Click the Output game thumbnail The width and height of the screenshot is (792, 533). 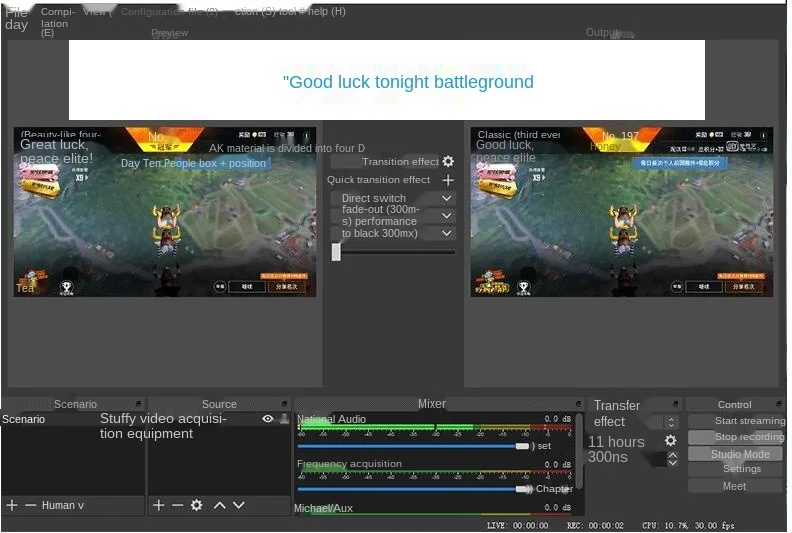tap(621, 212)
